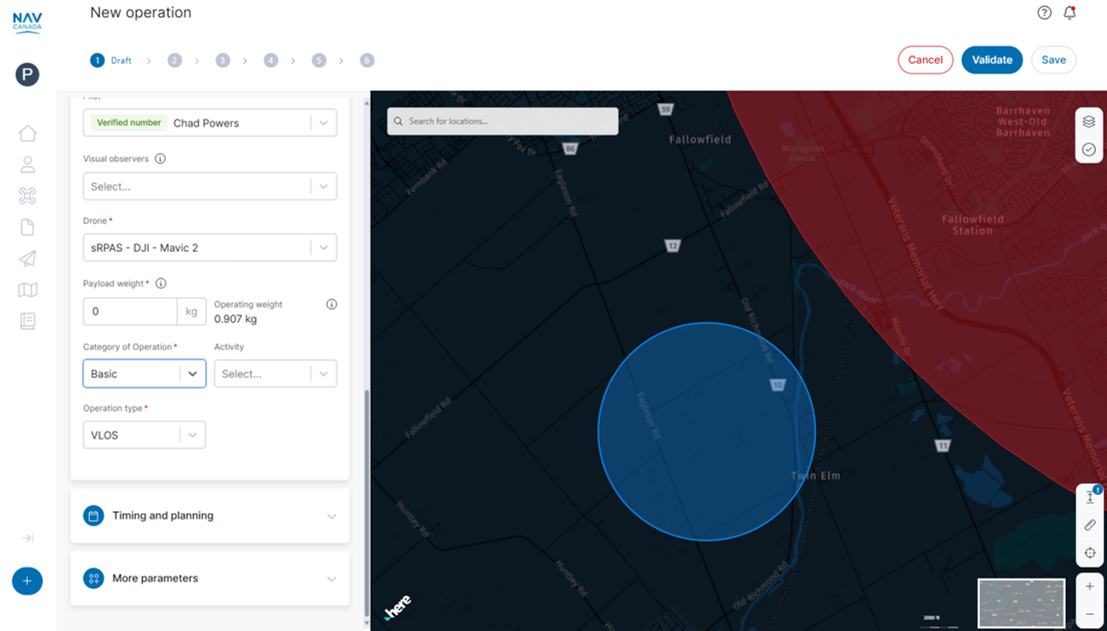Select the ruler measure tool on map
This screenshot has width=1107, height=631.
point(1089,525)
